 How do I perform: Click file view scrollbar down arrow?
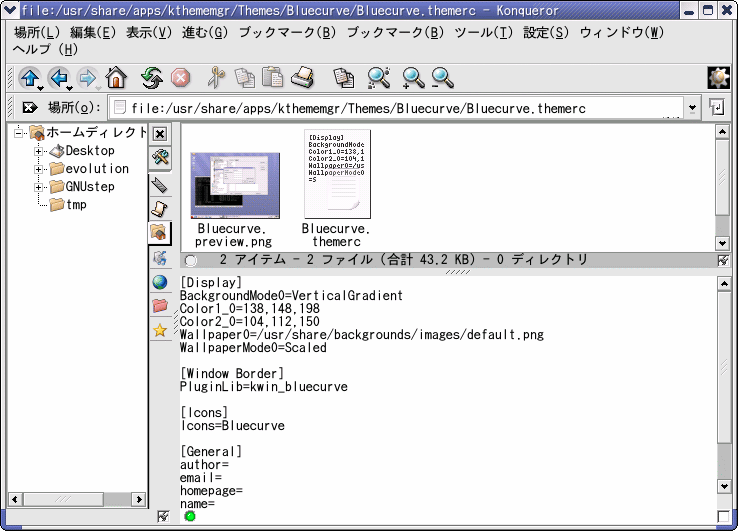pos(722,243)
